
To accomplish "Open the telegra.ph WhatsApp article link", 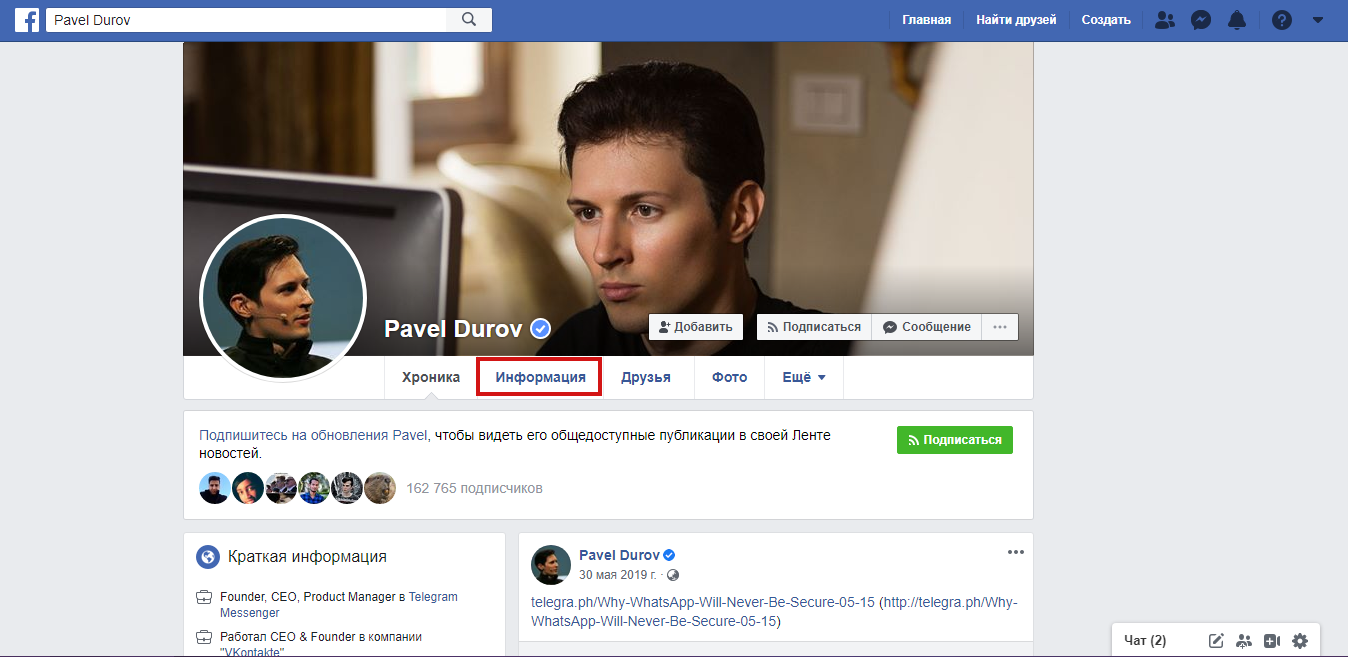I will 702,602.
